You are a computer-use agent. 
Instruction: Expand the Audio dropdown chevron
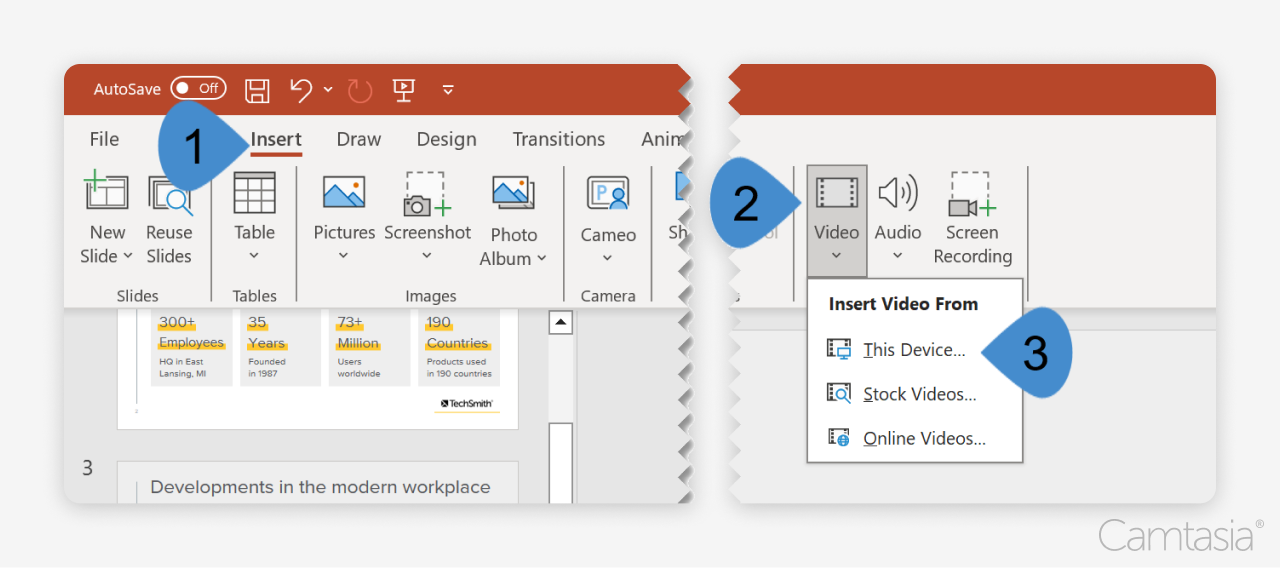[898, 256]
